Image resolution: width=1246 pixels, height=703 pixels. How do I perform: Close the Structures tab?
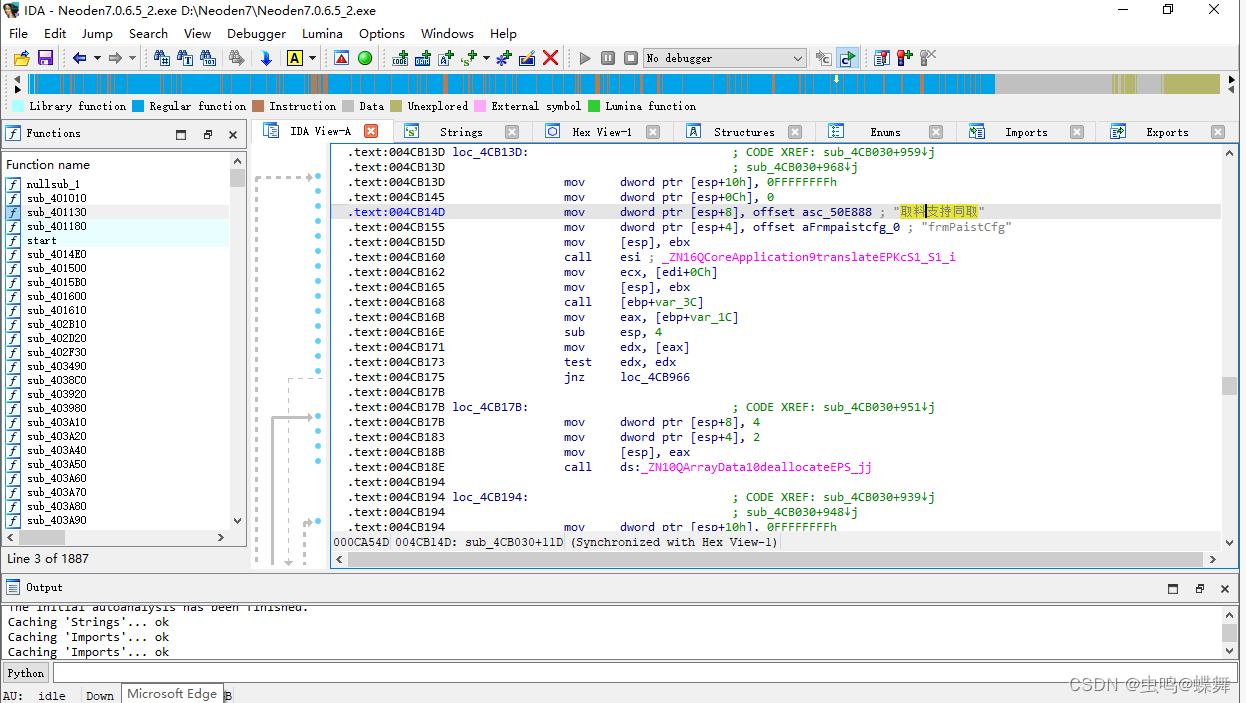[x=795, y=132]
